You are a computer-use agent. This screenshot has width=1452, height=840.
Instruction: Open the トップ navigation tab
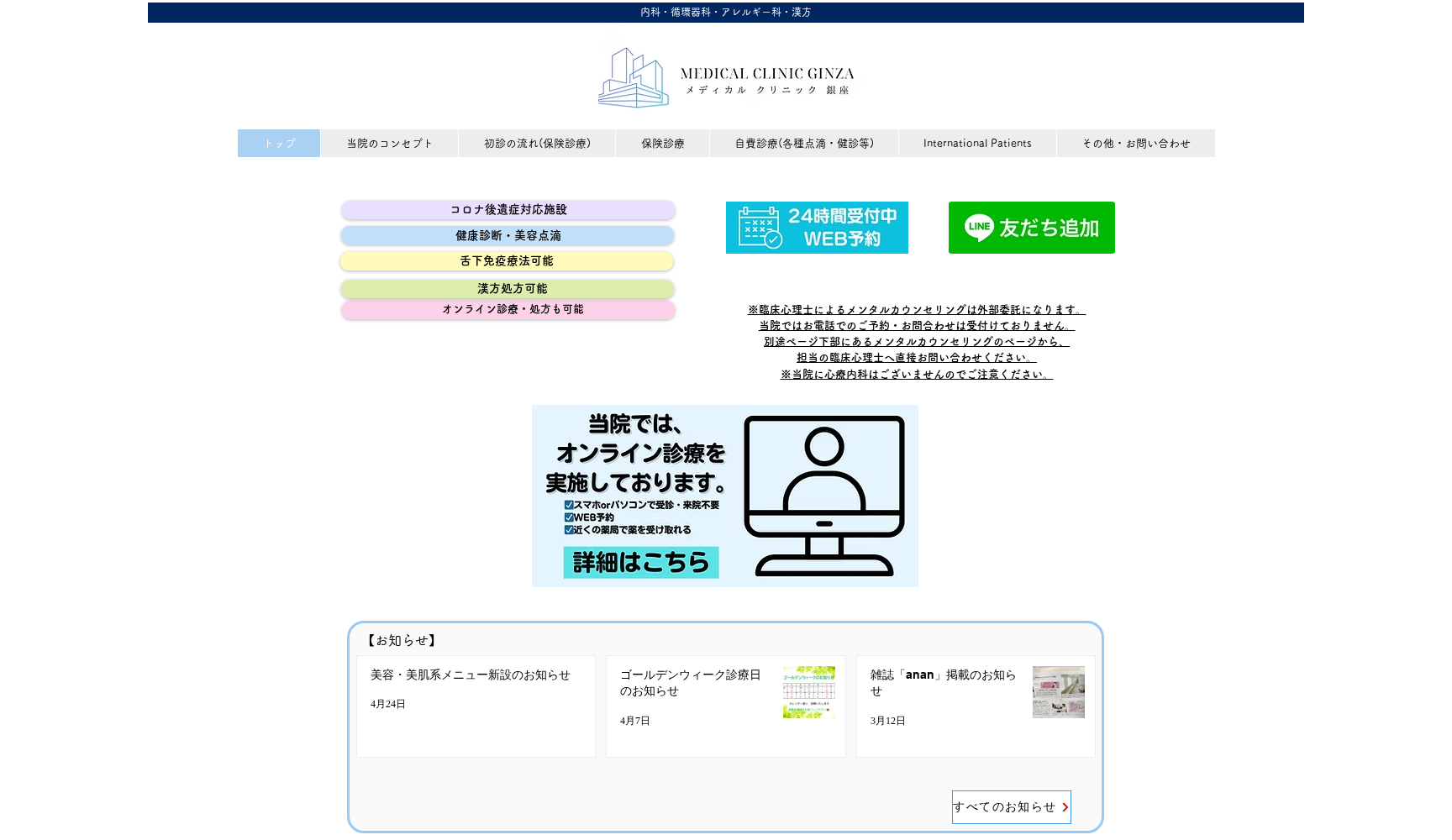point(279,144)
